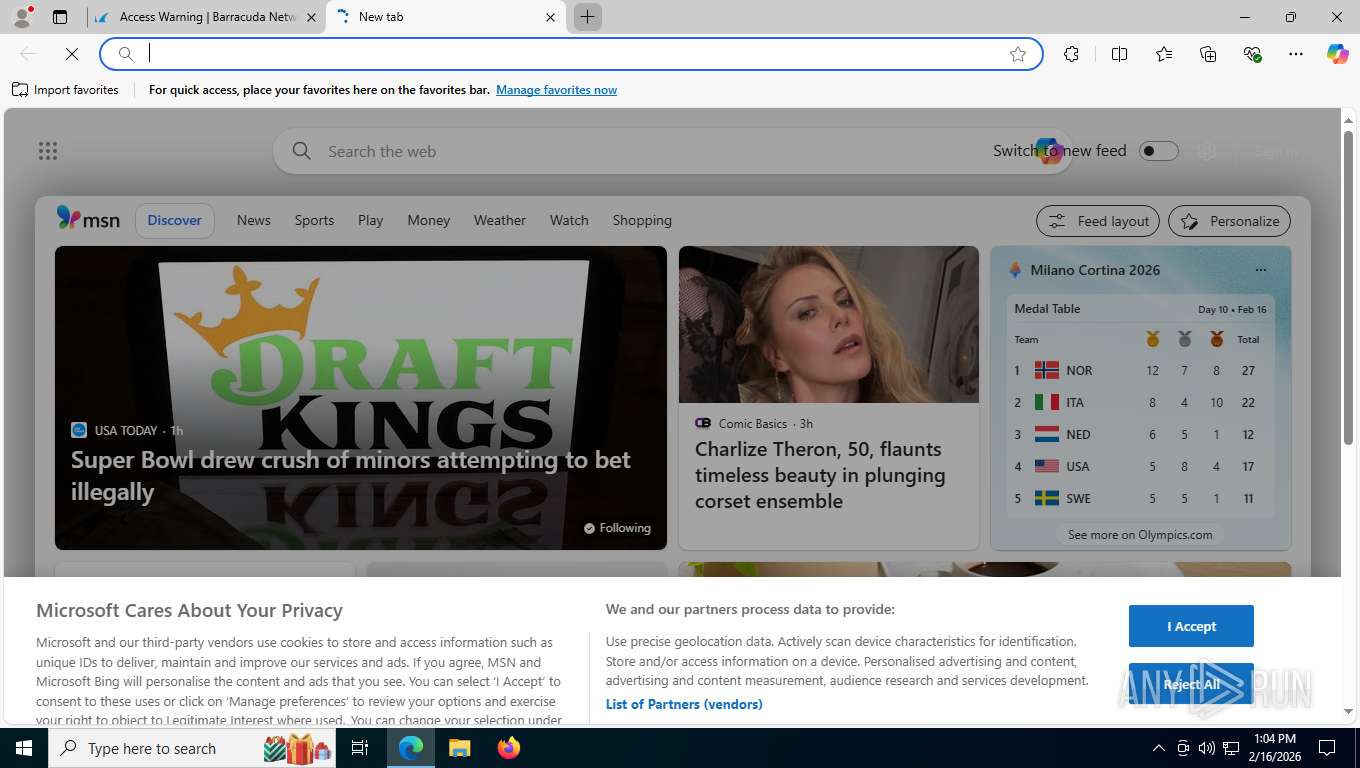Click the SWE row in Medal Table
Image resolution: width=1360 pixels, height=768 pixels.
(1140, 498)
